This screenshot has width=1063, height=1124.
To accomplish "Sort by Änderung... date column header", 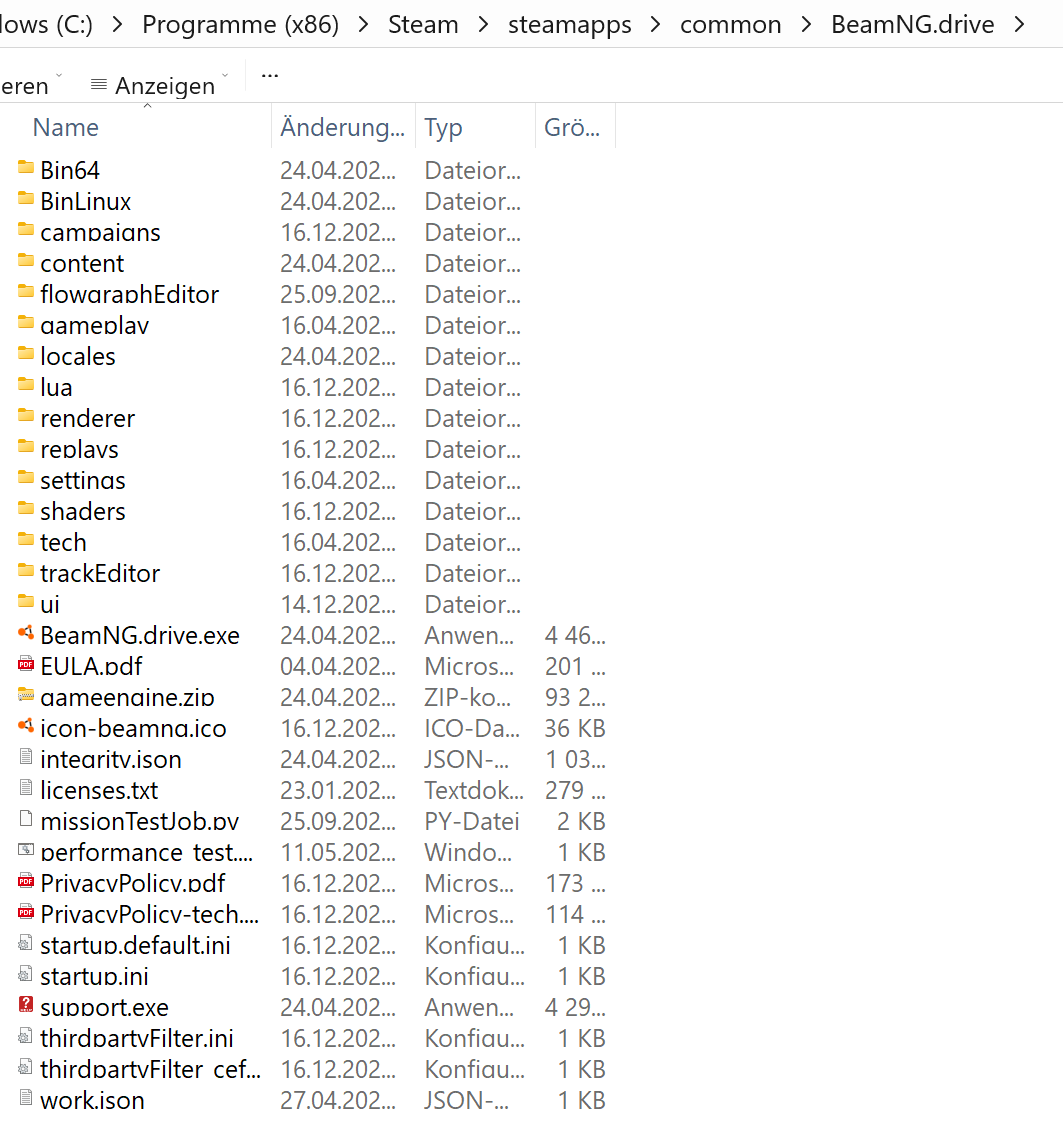I will (x=343, y=127).
